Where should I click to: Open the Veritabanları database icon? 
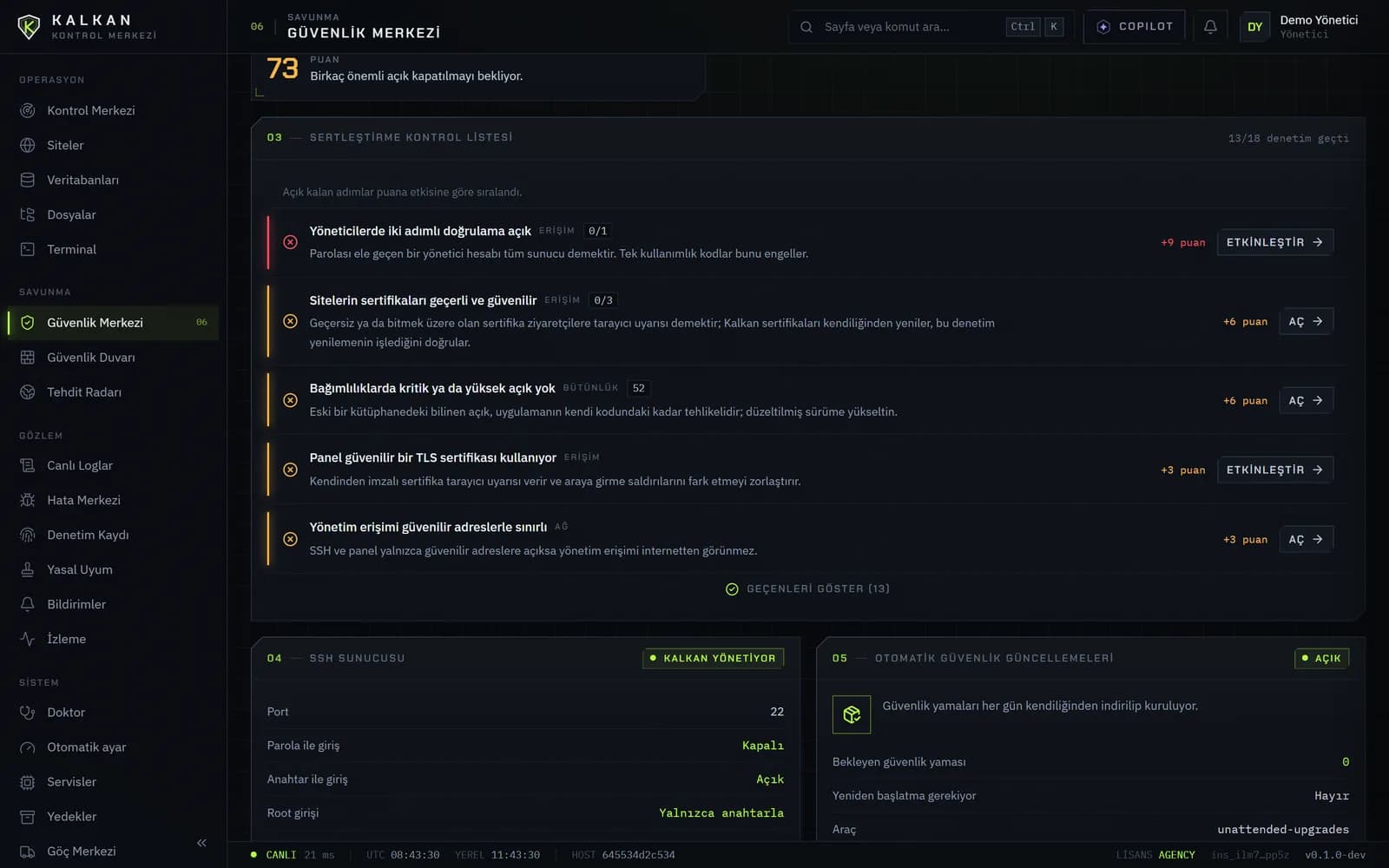28,180
